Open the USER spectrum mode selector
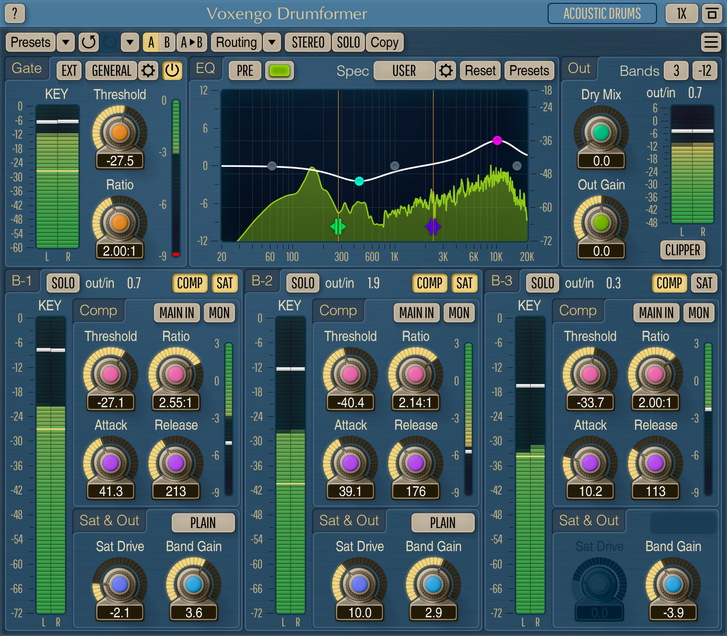 tap(404, 71)
